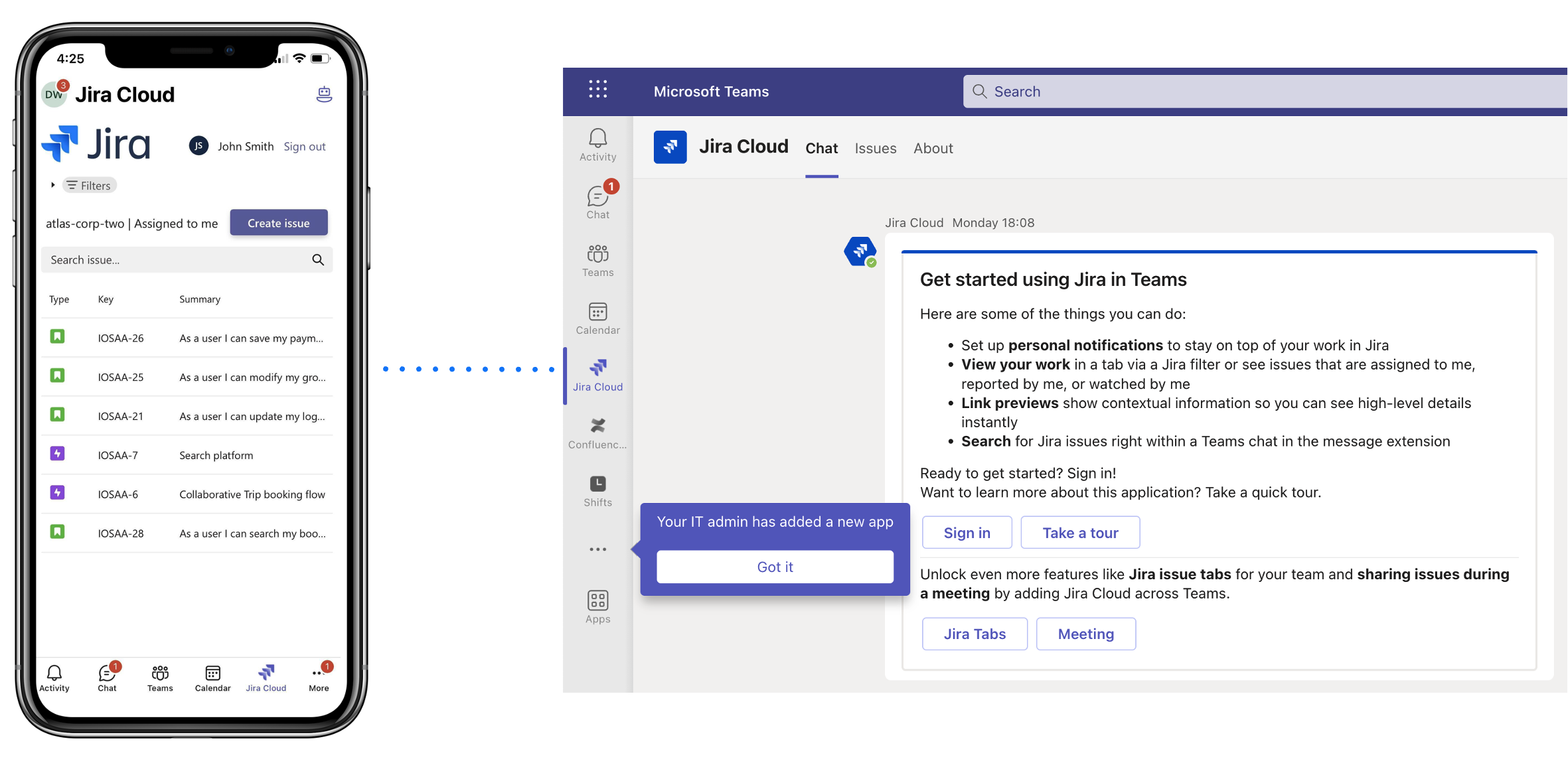Open Shifts from the Teams sidebar
The height and width of the screenshot is (771, 1568).
pyautogui.click(x=597, y=490)
